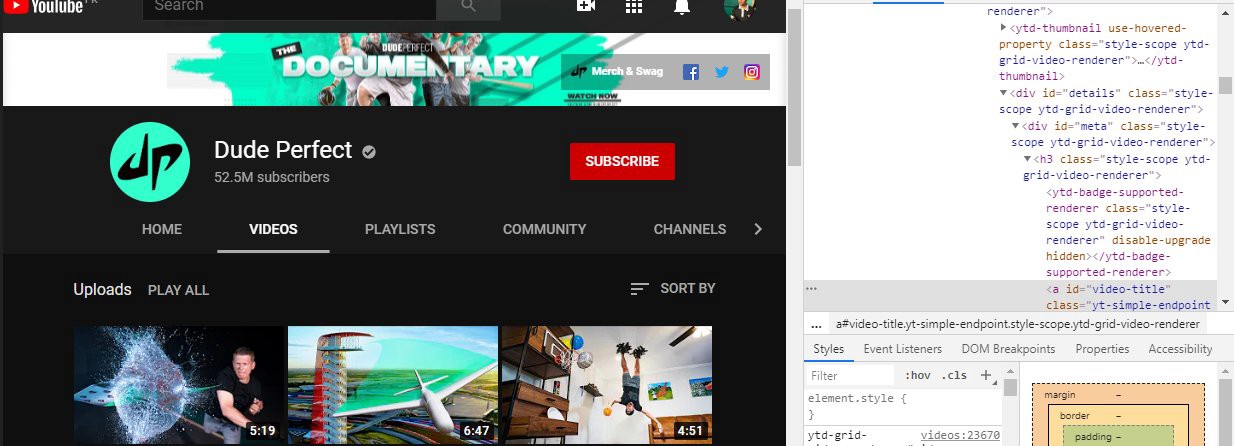Select the a id="video-title" DOM node
Screen dimensions: 1234x446
1128,297
